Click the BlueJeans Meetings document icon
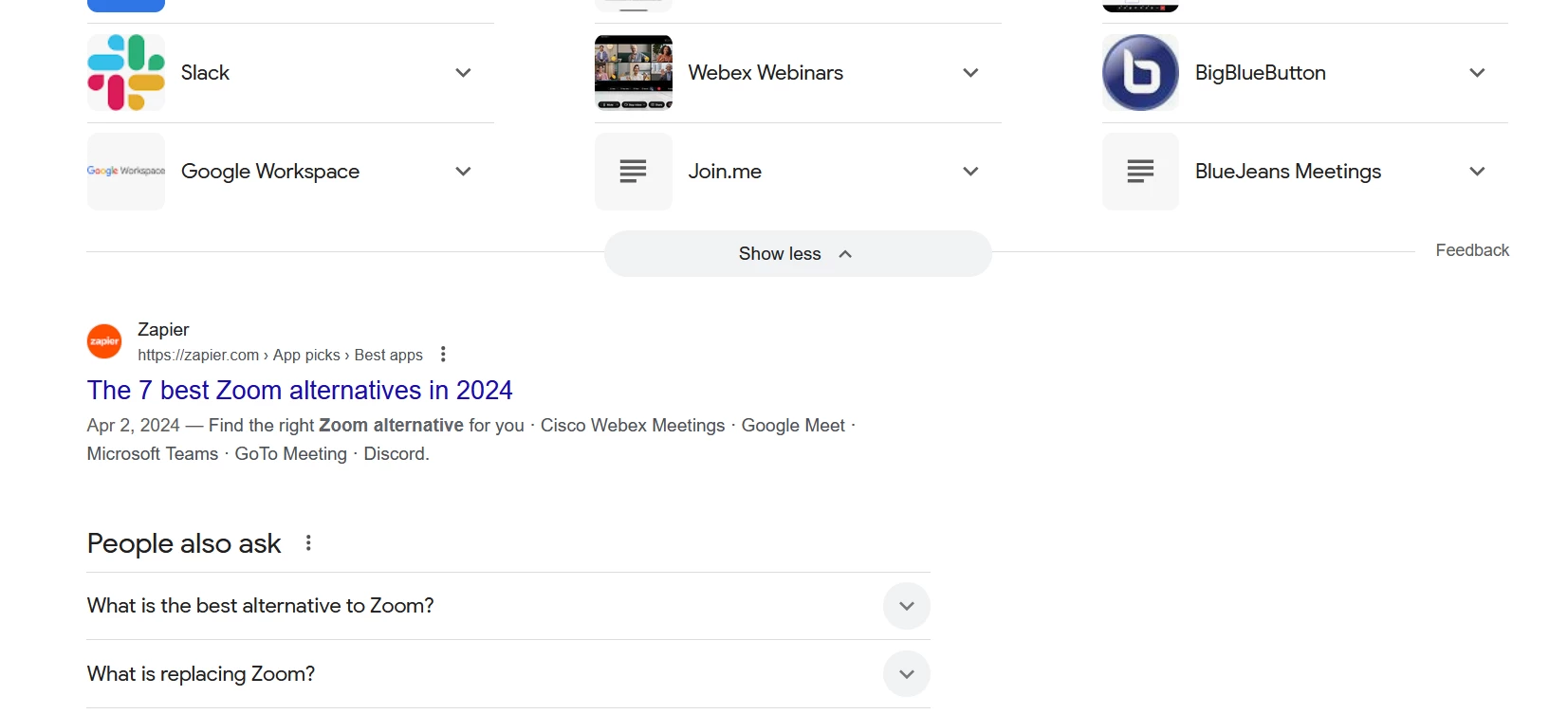Image resolution: width=1568 pixels, height=714 pixels. pyautogui.click(x=1140, y=172)
